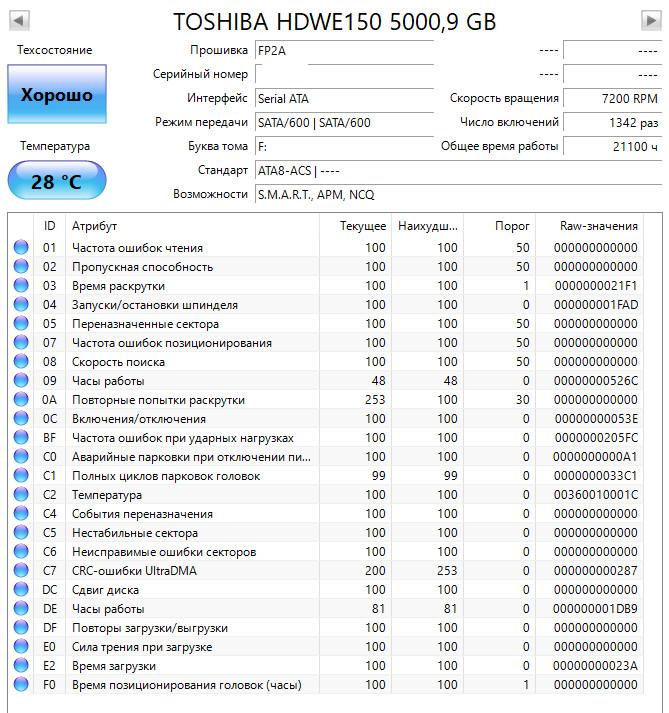Click the Прошивка field showing FP2A
This screenshot has height=713, width=669.
(x=343, y=50)
